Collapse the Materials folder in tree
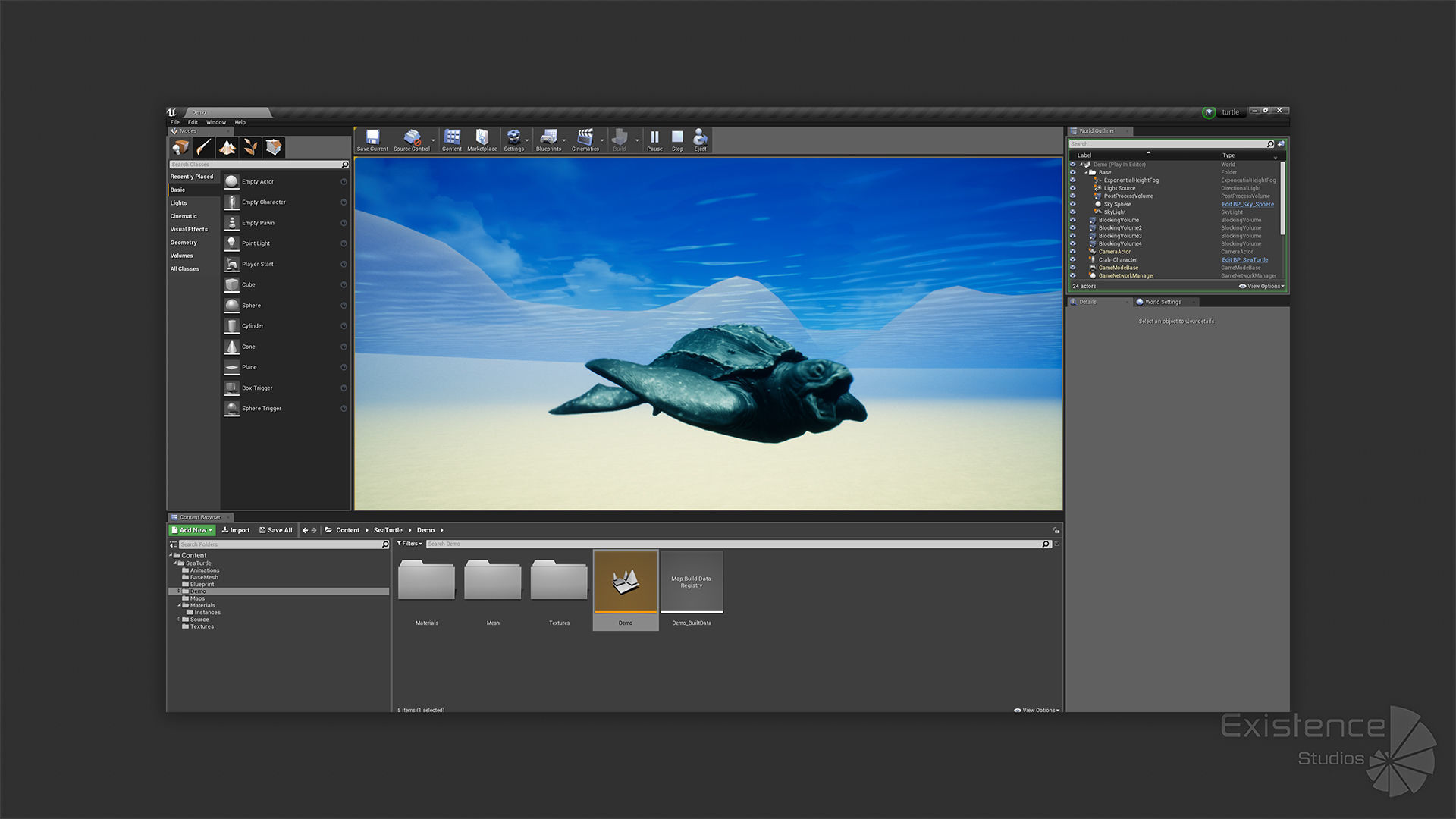Screen dimensions: 1456x819 click(x=180, y=605)
